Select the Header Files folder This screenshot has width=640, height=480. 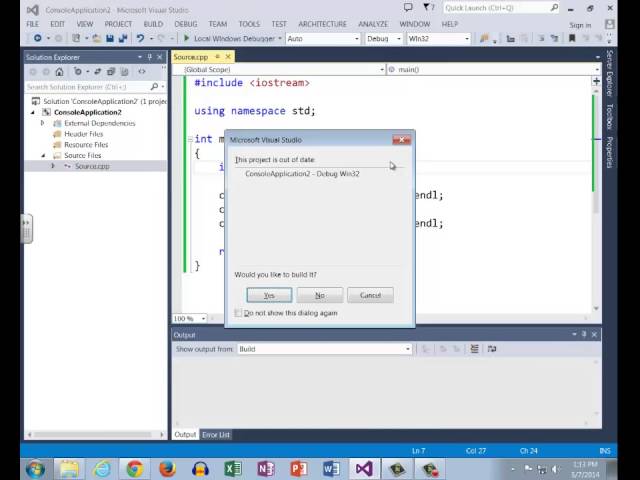tap(83, 134)
